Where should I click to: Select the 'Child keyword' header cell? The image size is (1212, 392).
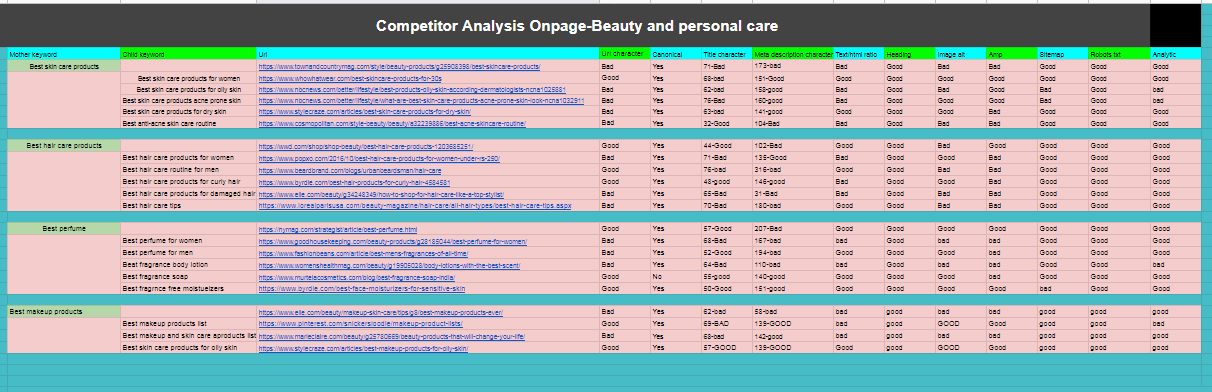[188, 53]
